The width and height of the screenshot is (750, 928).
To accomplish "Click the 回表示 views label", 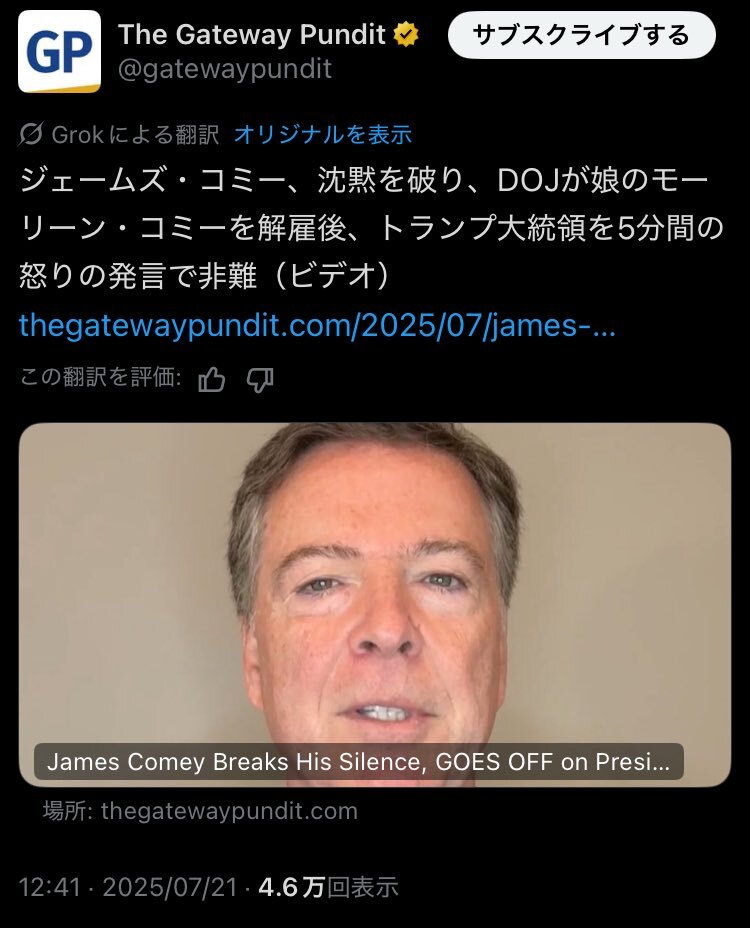I will point(362,887).
